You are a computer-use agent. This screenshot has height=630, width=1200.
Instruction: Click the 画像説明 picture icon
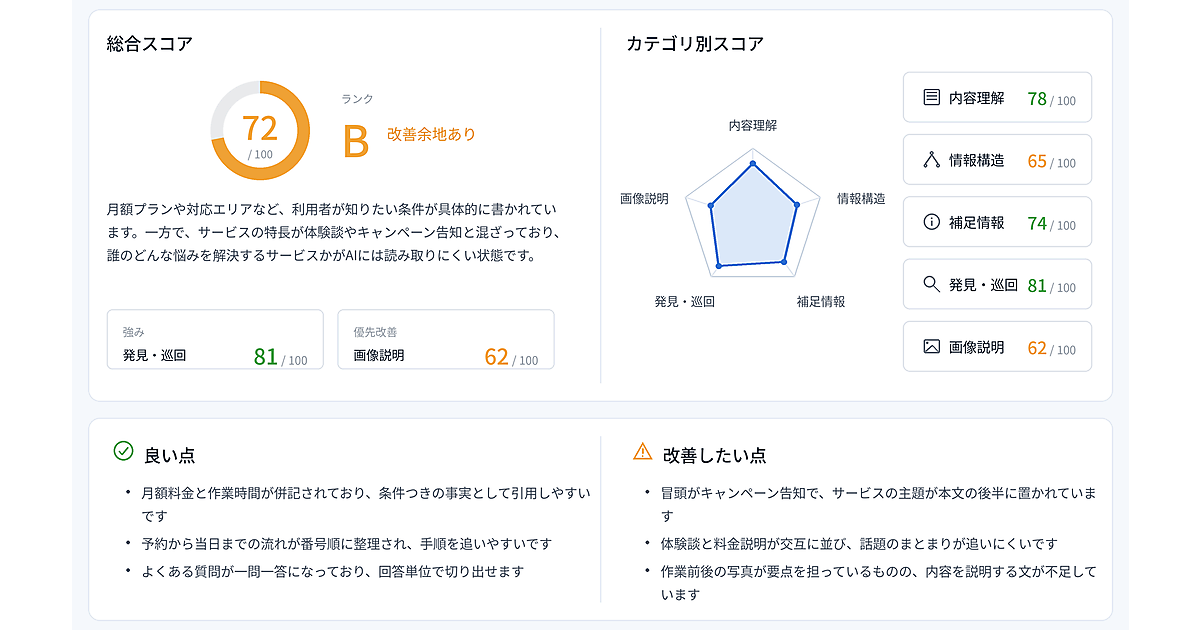[931, 346]
